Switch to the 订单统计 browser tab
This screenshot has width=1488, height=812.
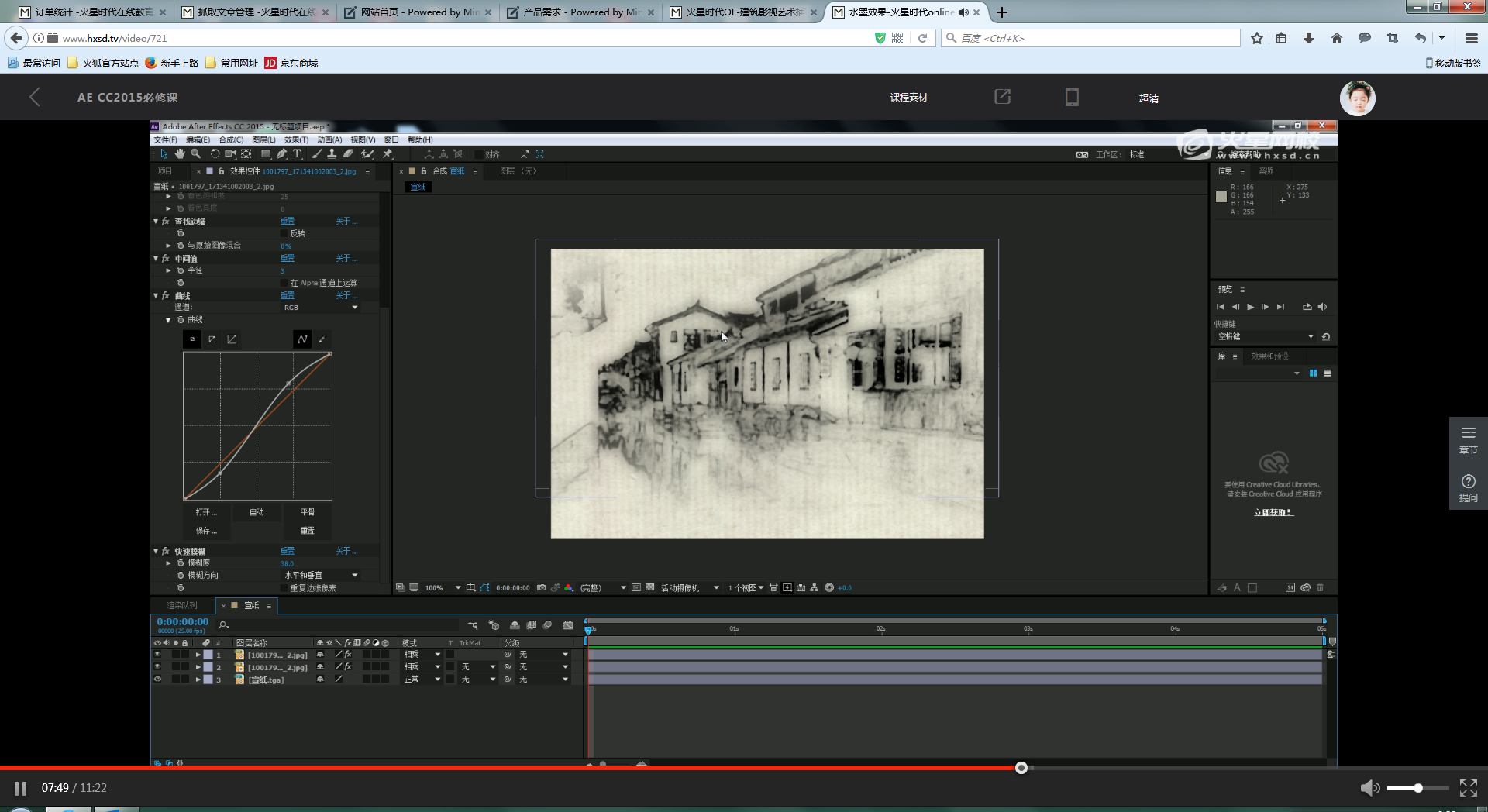[x=91, y=12]
